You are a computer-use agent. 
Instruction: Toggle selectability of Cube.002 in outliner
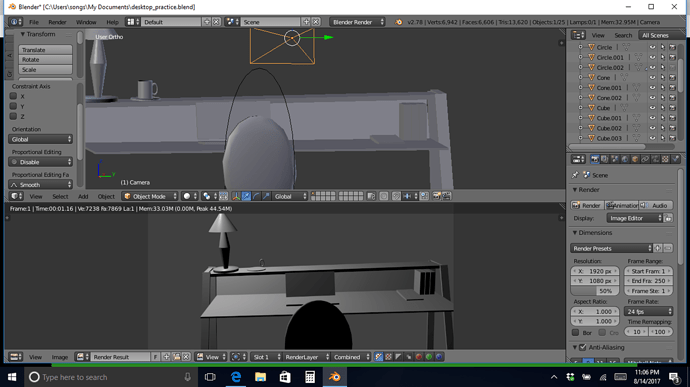tap(663, 128)
